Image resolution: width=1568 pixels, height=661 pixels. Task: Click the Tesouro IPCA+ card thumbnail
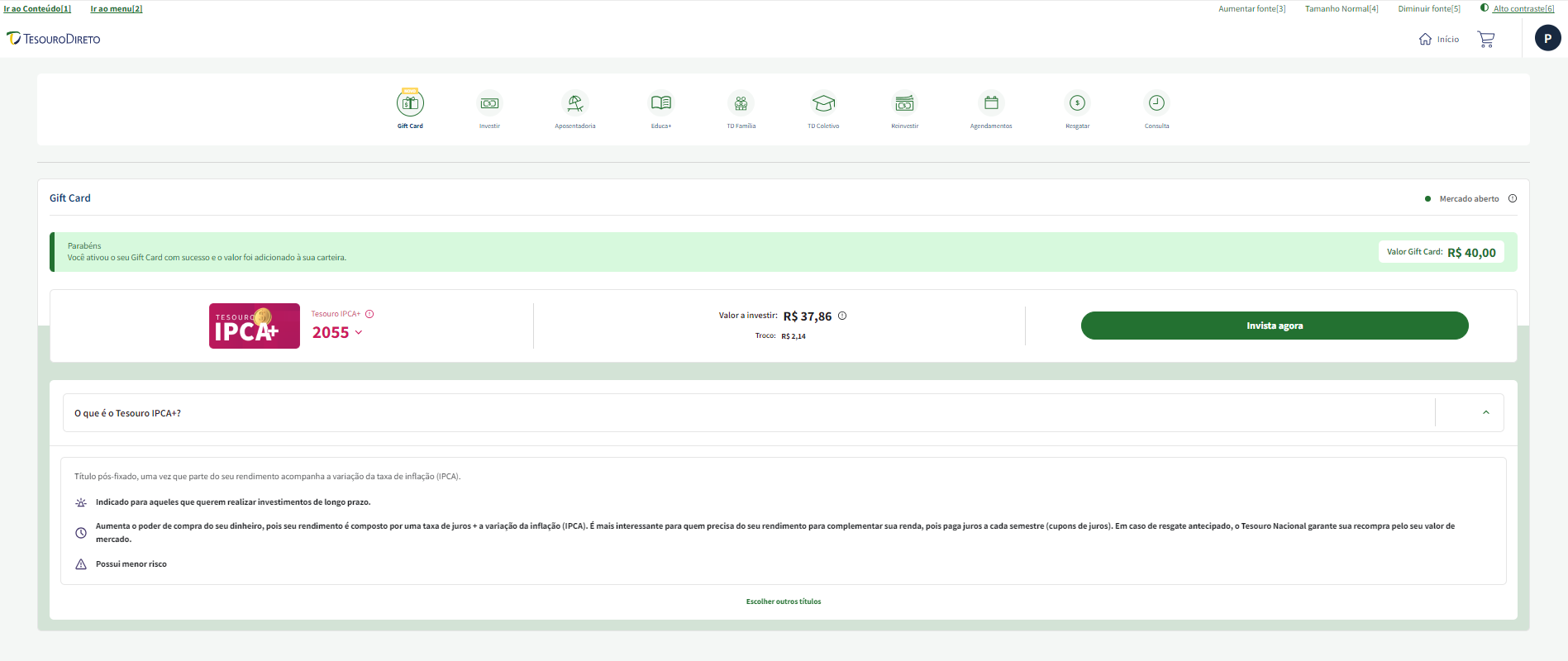click(255, 326)
